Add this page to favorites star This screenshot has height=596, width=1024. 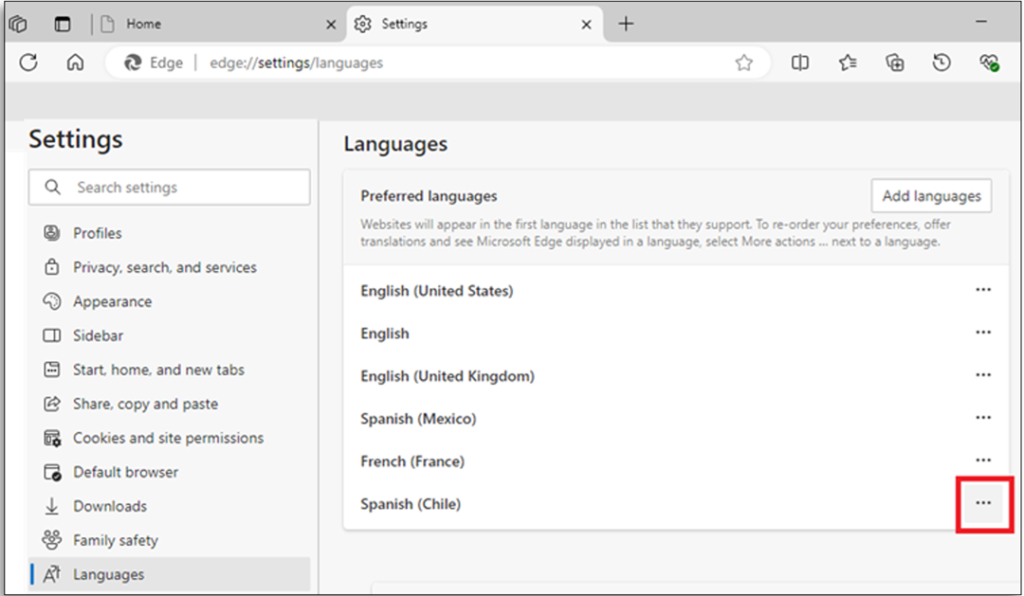pos(743,63)
